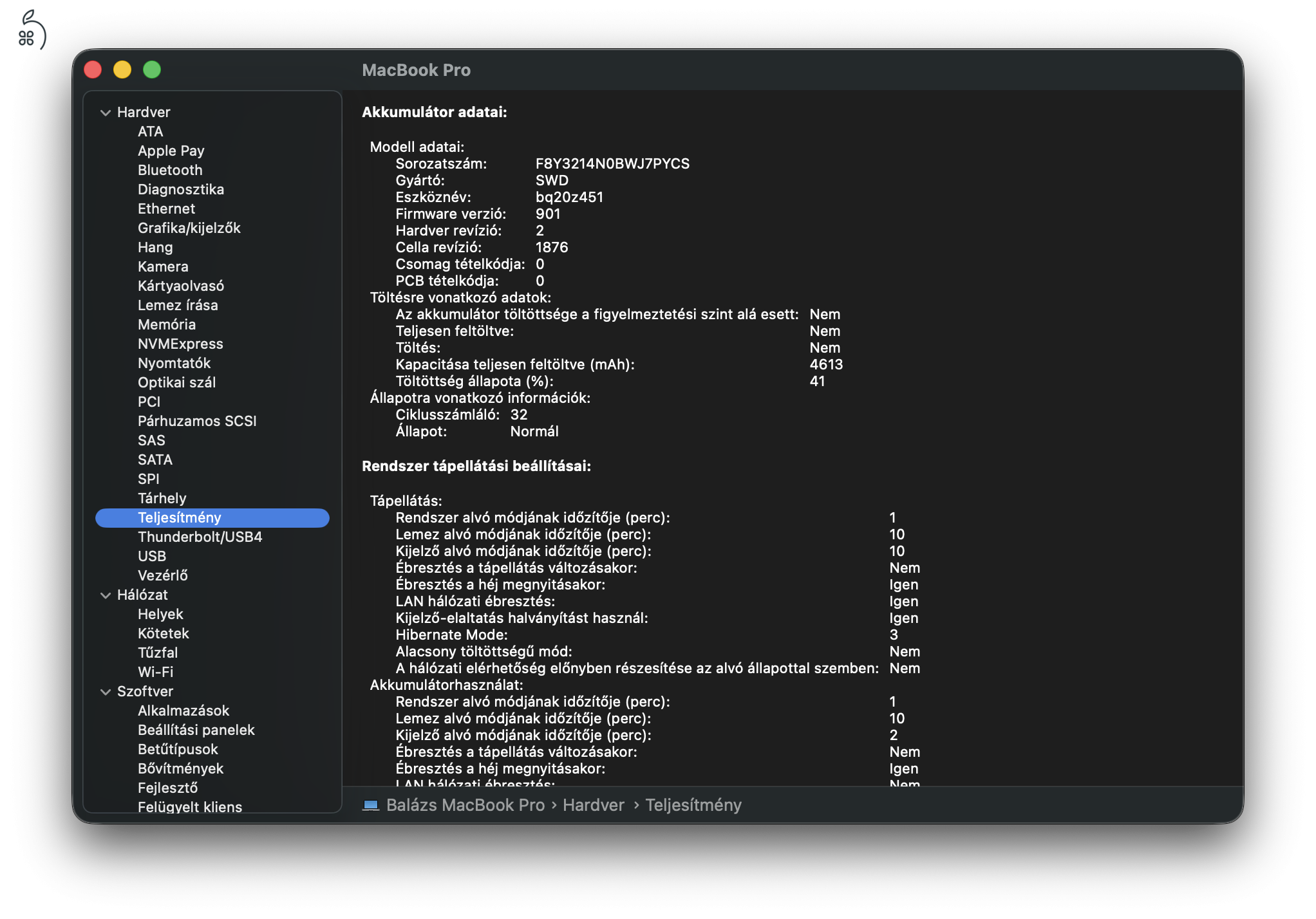Minimize window with yellow button
The image size is (1316, 919).
pyautogui.click(x=122, y=70)
